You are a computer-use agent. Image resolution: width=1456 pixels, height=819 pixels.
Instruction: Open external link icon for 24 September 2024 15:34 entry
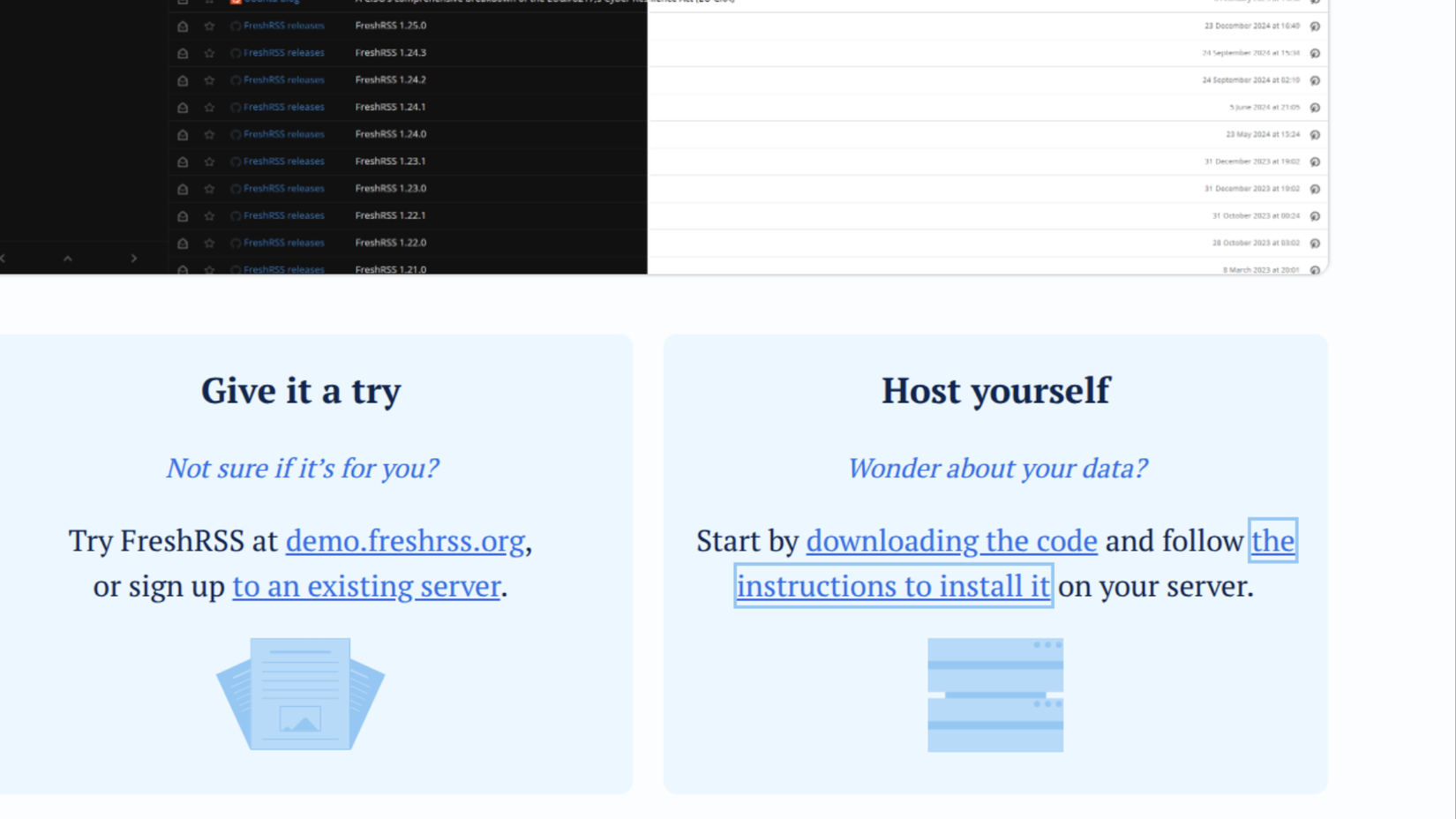click(x=1315, y=54)
